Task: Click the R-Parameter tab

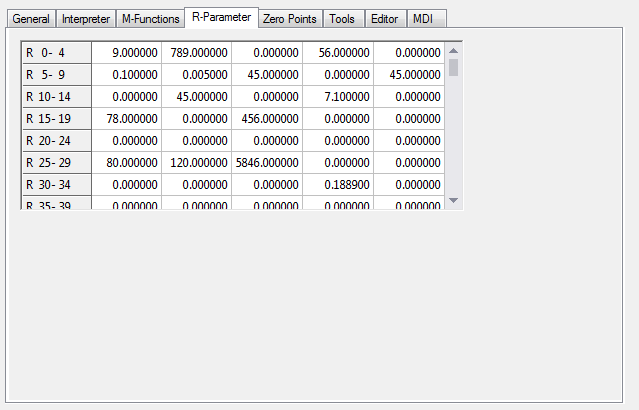Action: 221,17
